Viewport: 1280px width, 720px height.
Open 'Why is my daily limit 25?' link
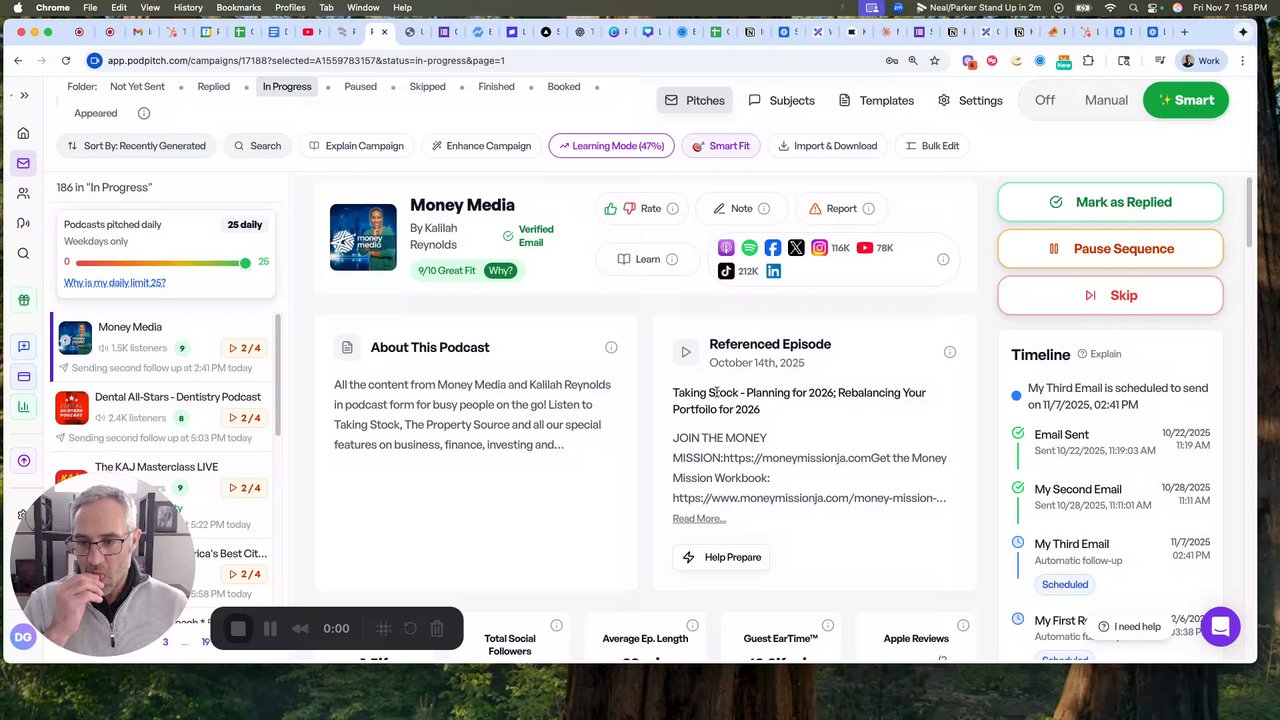[115, 283]
